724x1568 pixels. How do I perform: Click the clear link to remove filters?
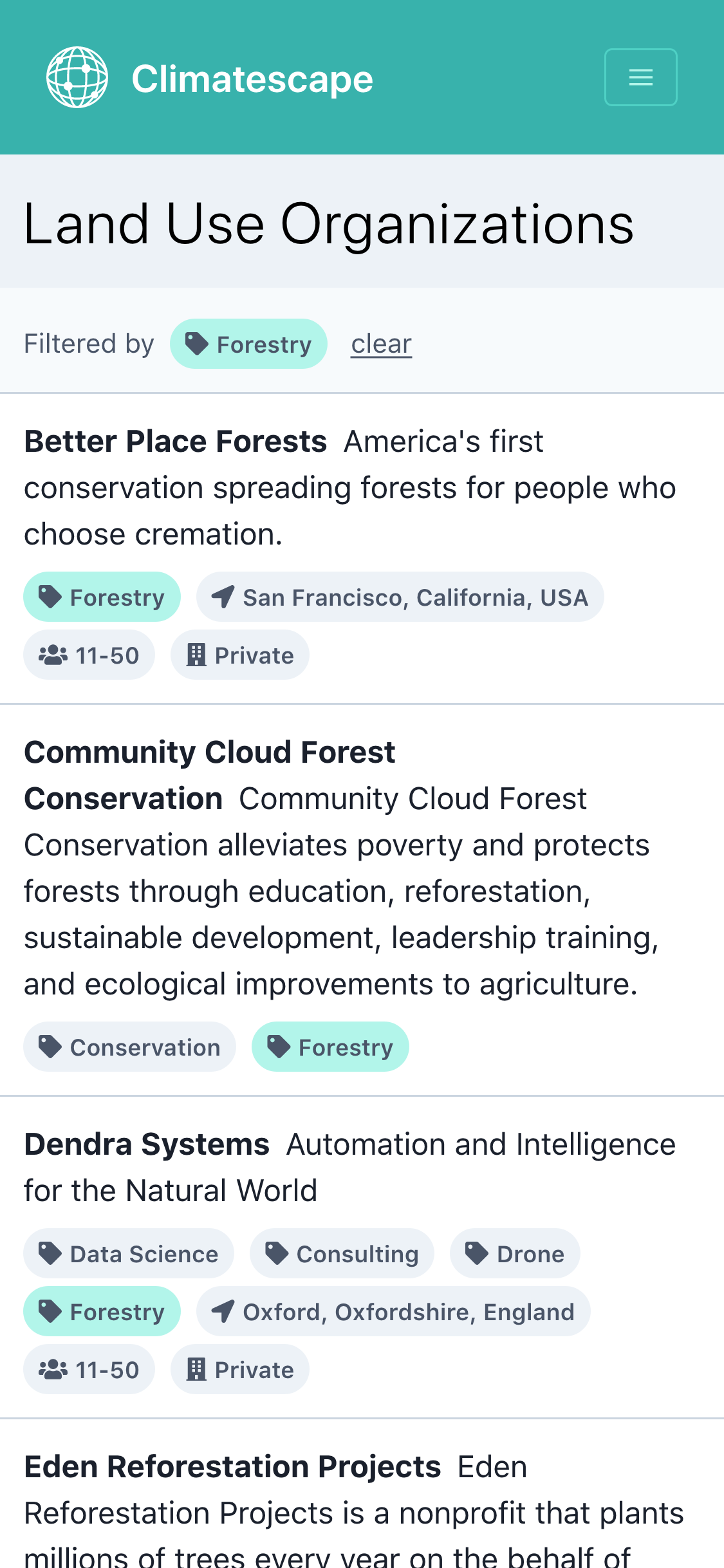tap(381, 343)
